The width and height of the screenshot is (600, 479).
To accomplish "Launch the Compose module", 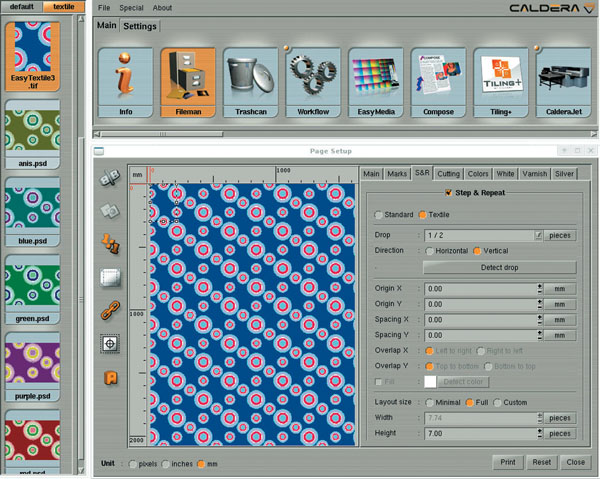I will coord(439,83).
